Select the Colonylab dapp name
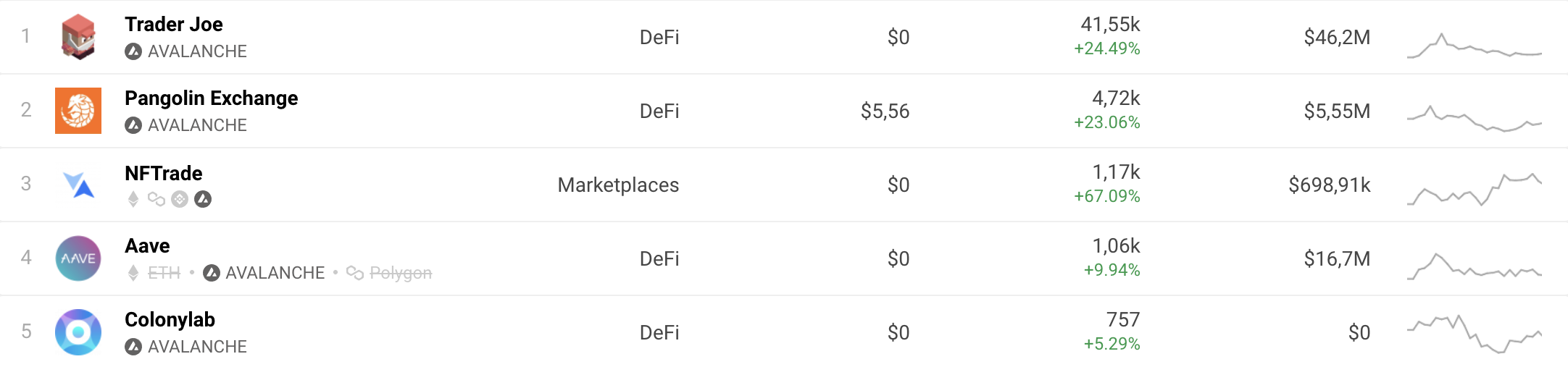Screen dimensions: 1568x367 click(x=170, y=320)
